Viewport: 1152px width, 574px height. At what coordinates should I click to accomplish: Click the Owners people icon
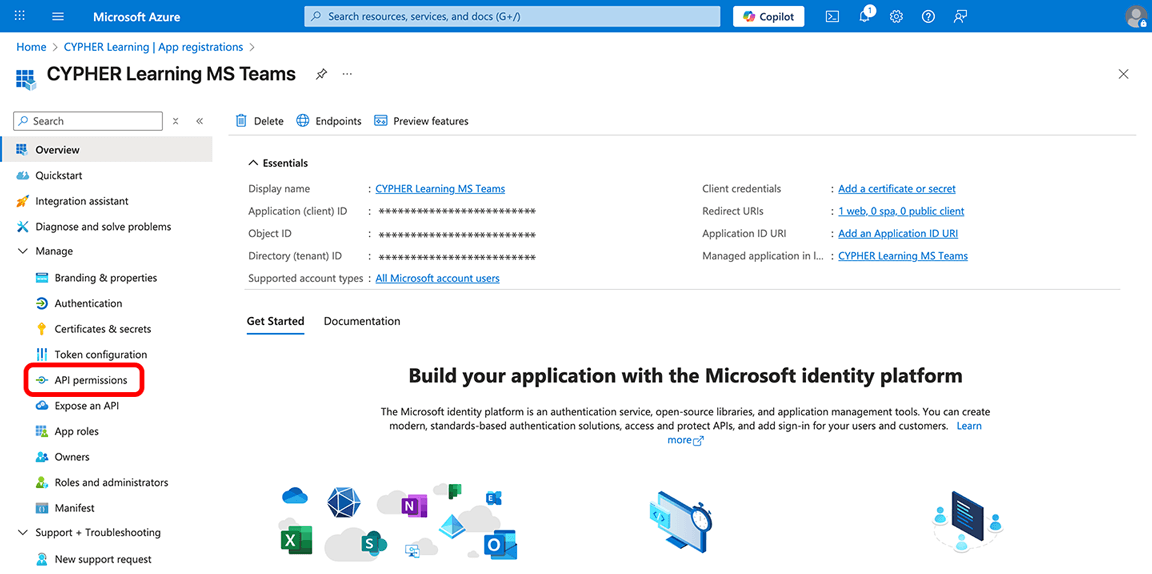click(42, 457)
